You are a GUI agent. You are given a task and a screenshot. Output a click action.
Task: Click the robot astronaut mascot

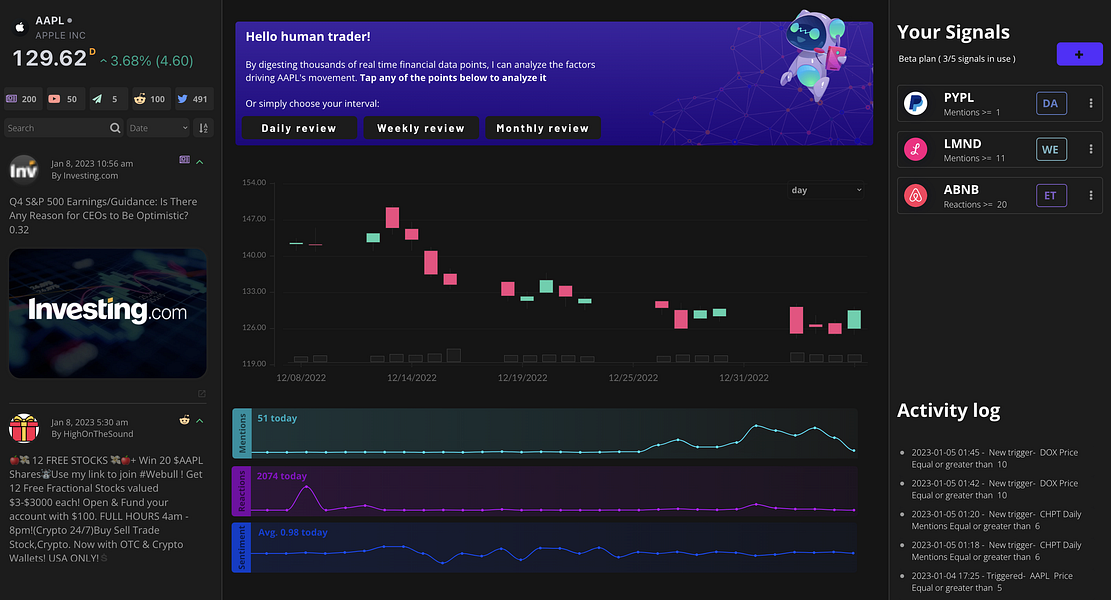(x=815, y=55)
